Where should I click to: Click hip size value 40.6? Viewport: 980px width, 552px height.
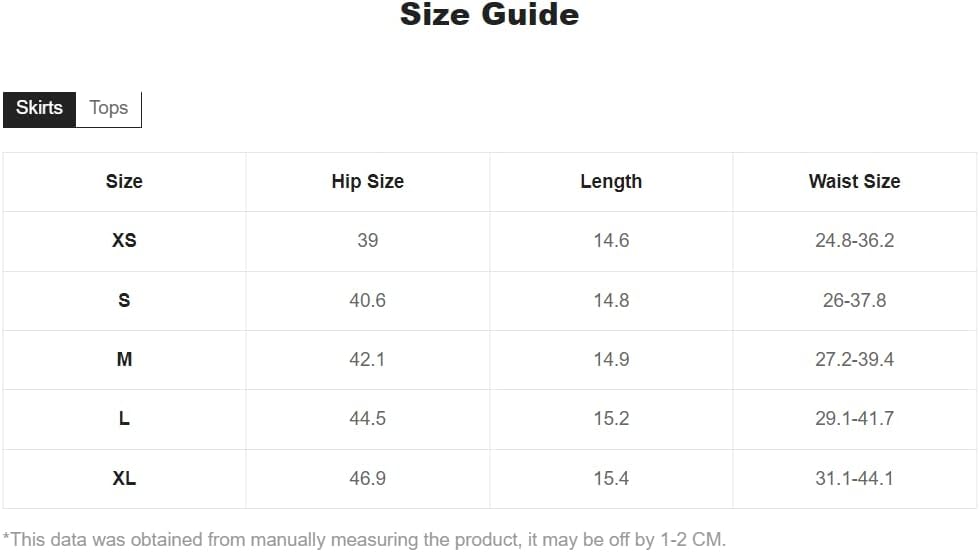[368, 300]
